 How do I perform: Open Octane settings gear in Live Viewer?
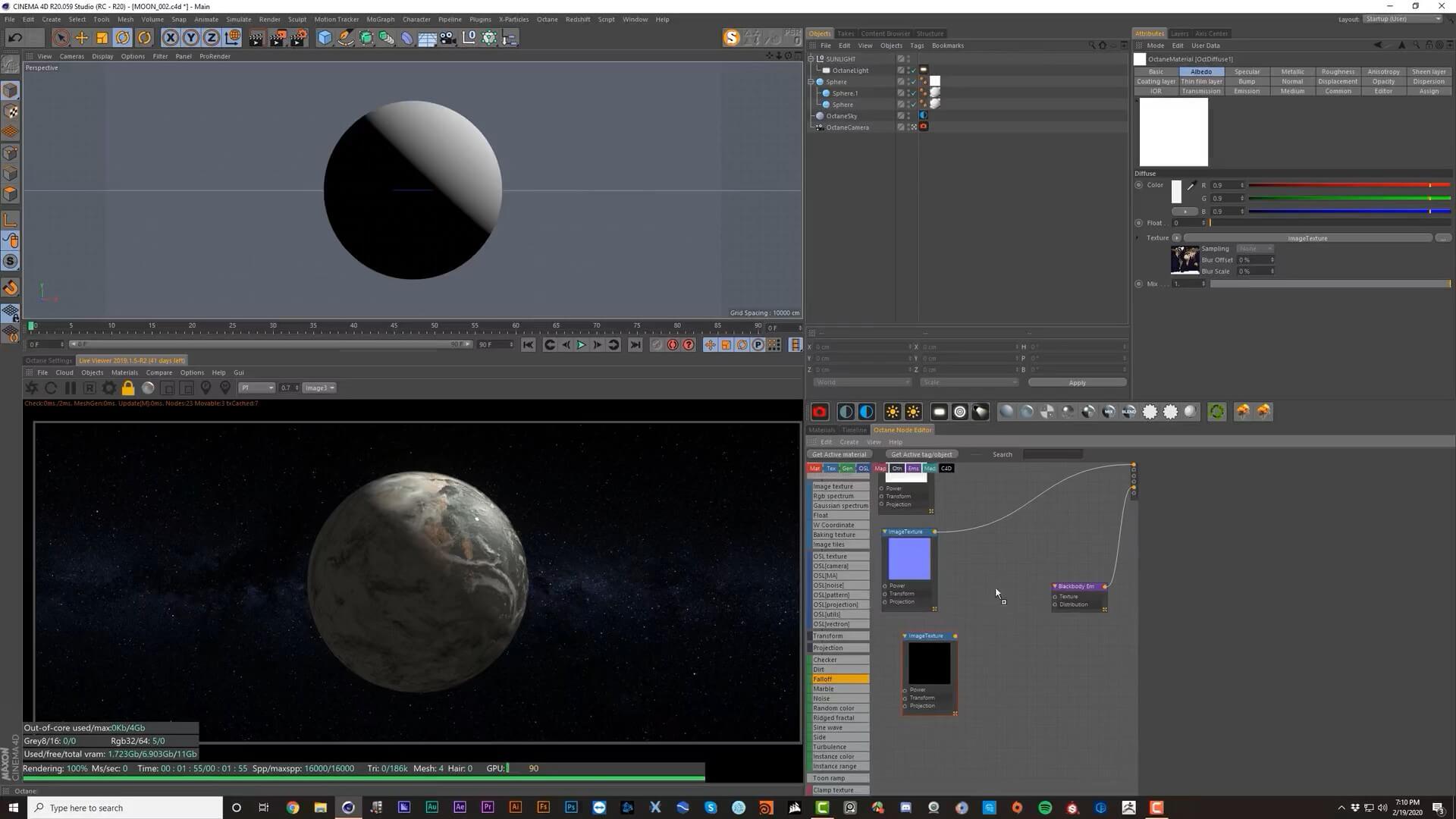(x=108, y=388)
